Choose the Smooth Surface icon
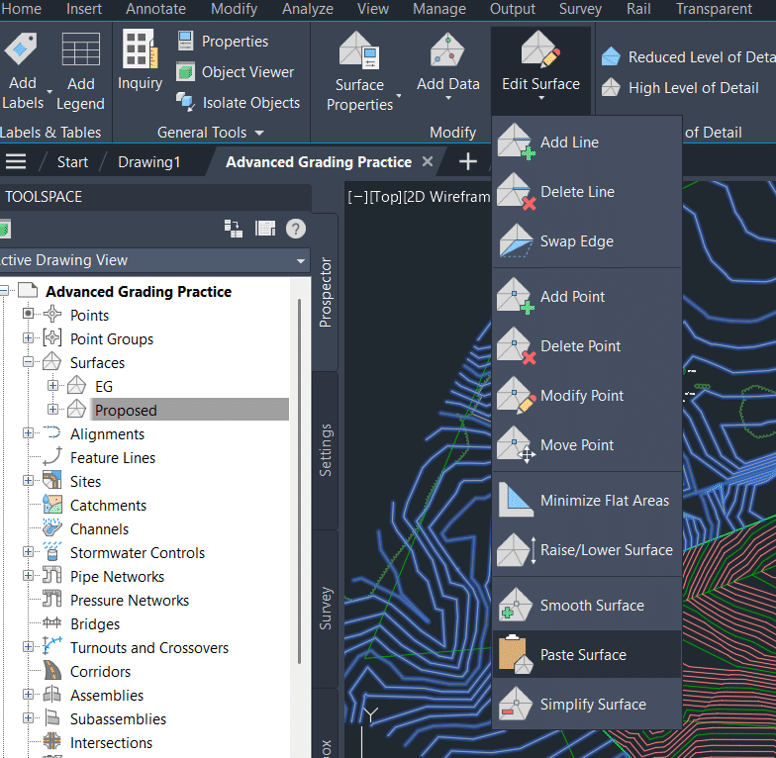 pyautogui.click(x=516, y=605)
